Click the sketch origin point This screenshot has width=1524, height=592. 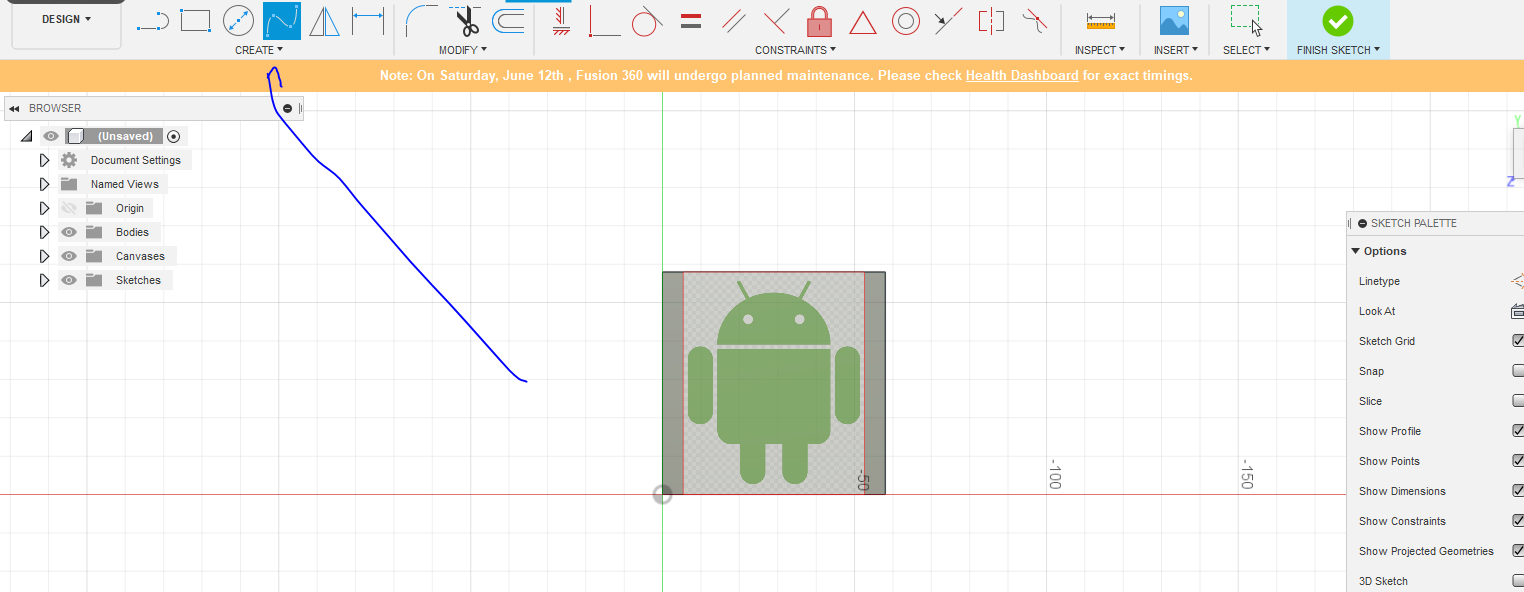point(662,494)
